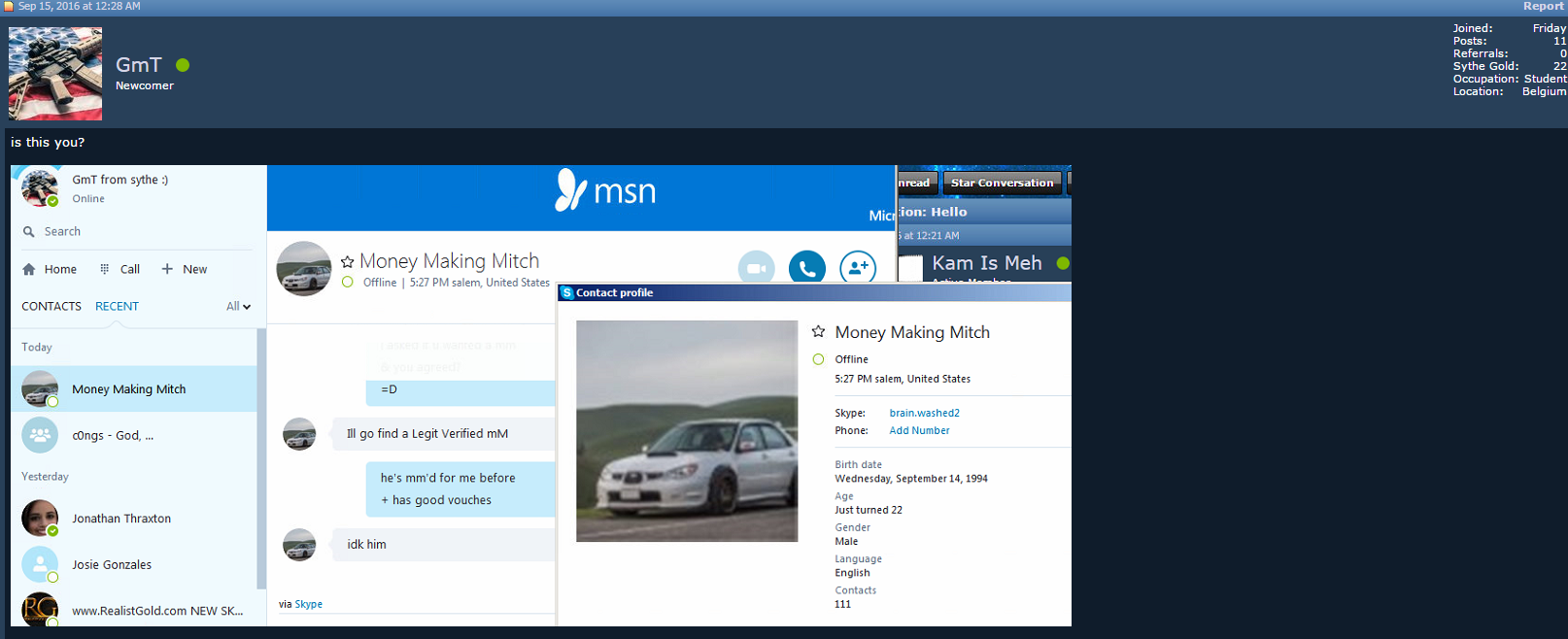This screenshot has width=1568, height=639.
Task: Click the Home label in Skype navigation
Action: 60,269
